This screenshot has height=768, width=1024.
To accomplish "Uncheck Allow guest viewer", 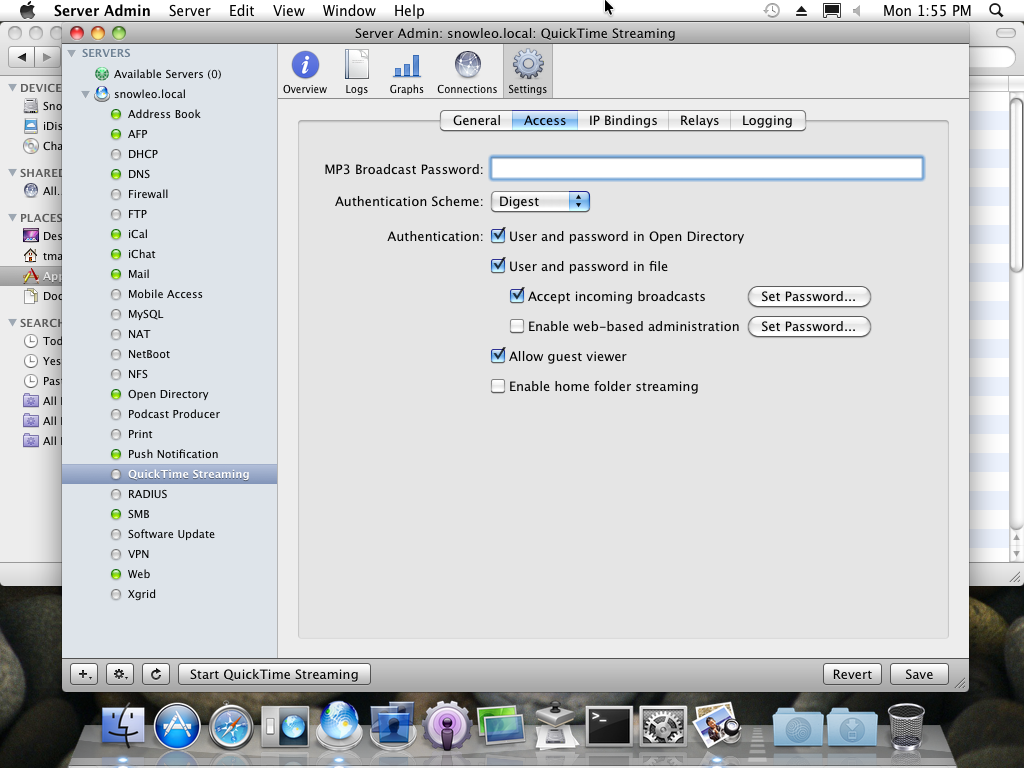I will [x=498, y=356].
